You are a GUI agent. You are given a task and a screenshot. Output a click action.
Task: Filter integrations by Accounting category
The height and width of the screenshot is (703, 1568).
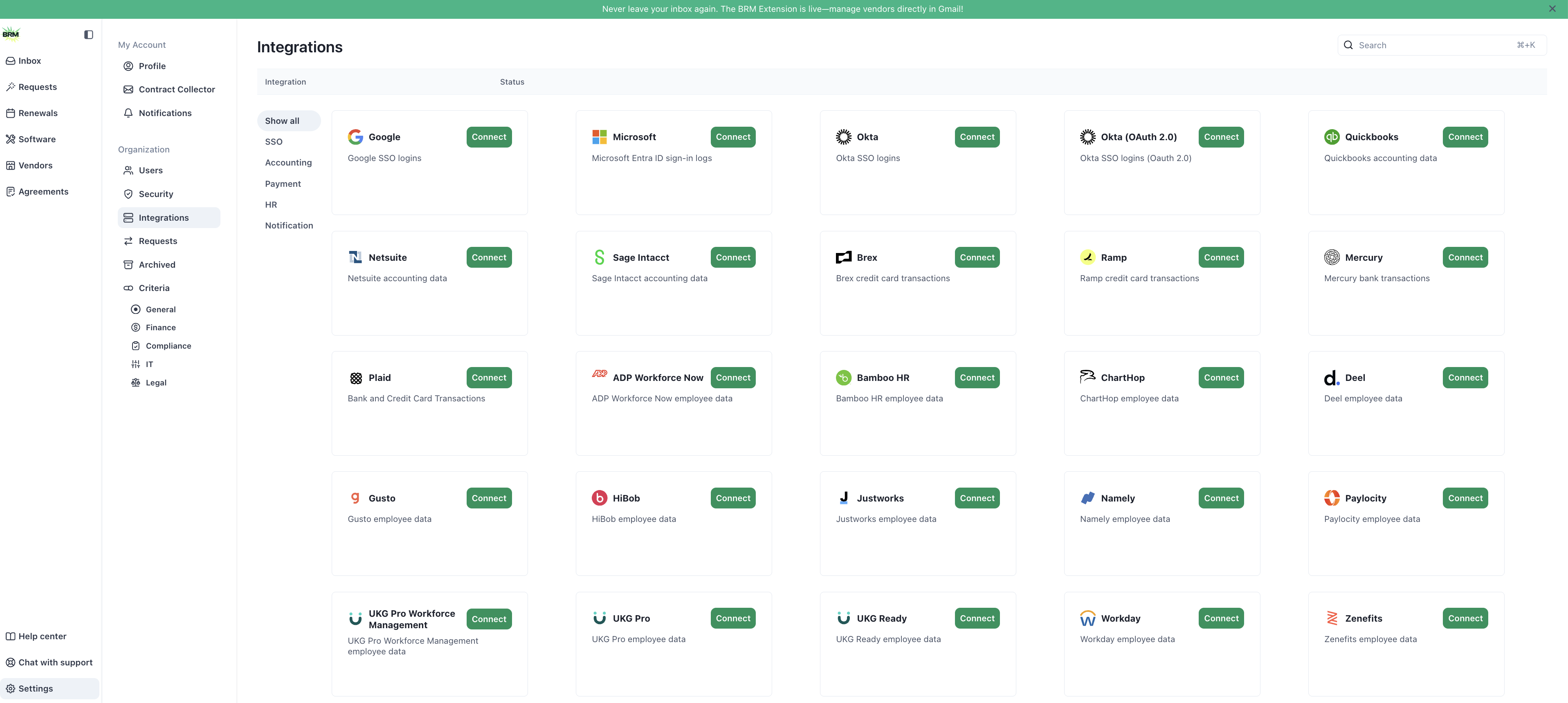(288, 162)
